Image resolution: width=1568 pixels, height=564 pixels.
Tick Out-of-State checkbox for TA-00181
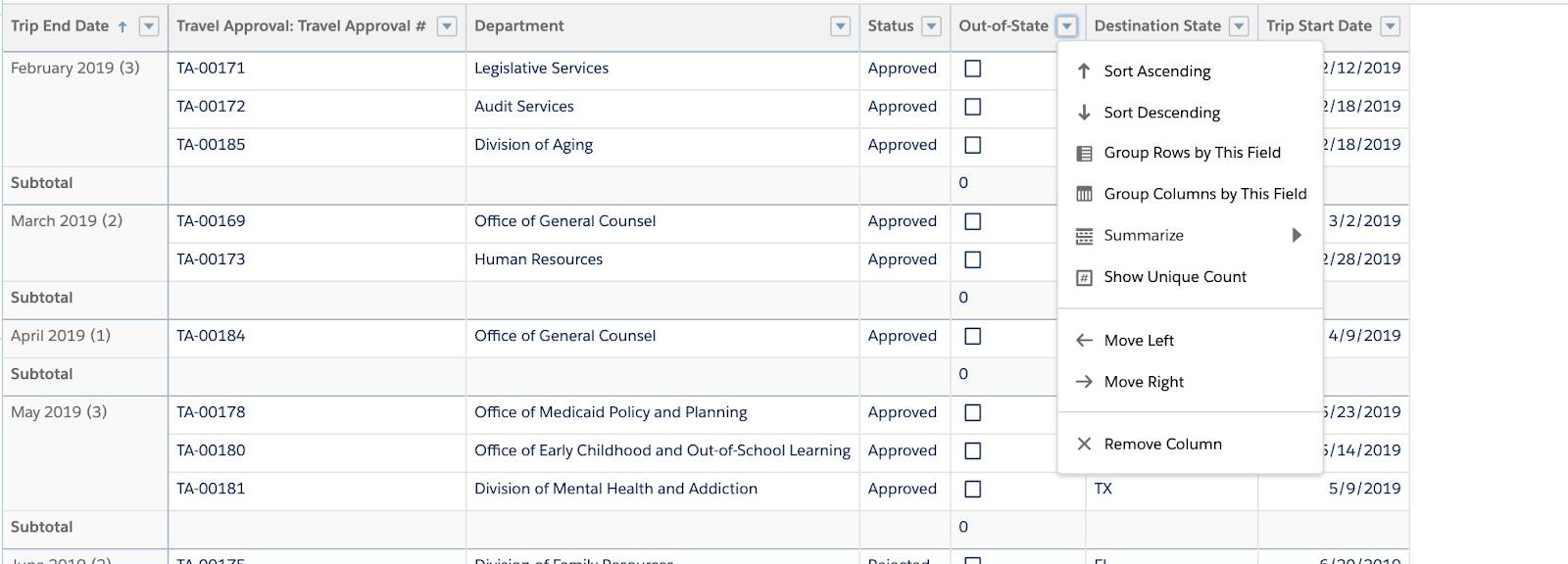coord(973,489)
